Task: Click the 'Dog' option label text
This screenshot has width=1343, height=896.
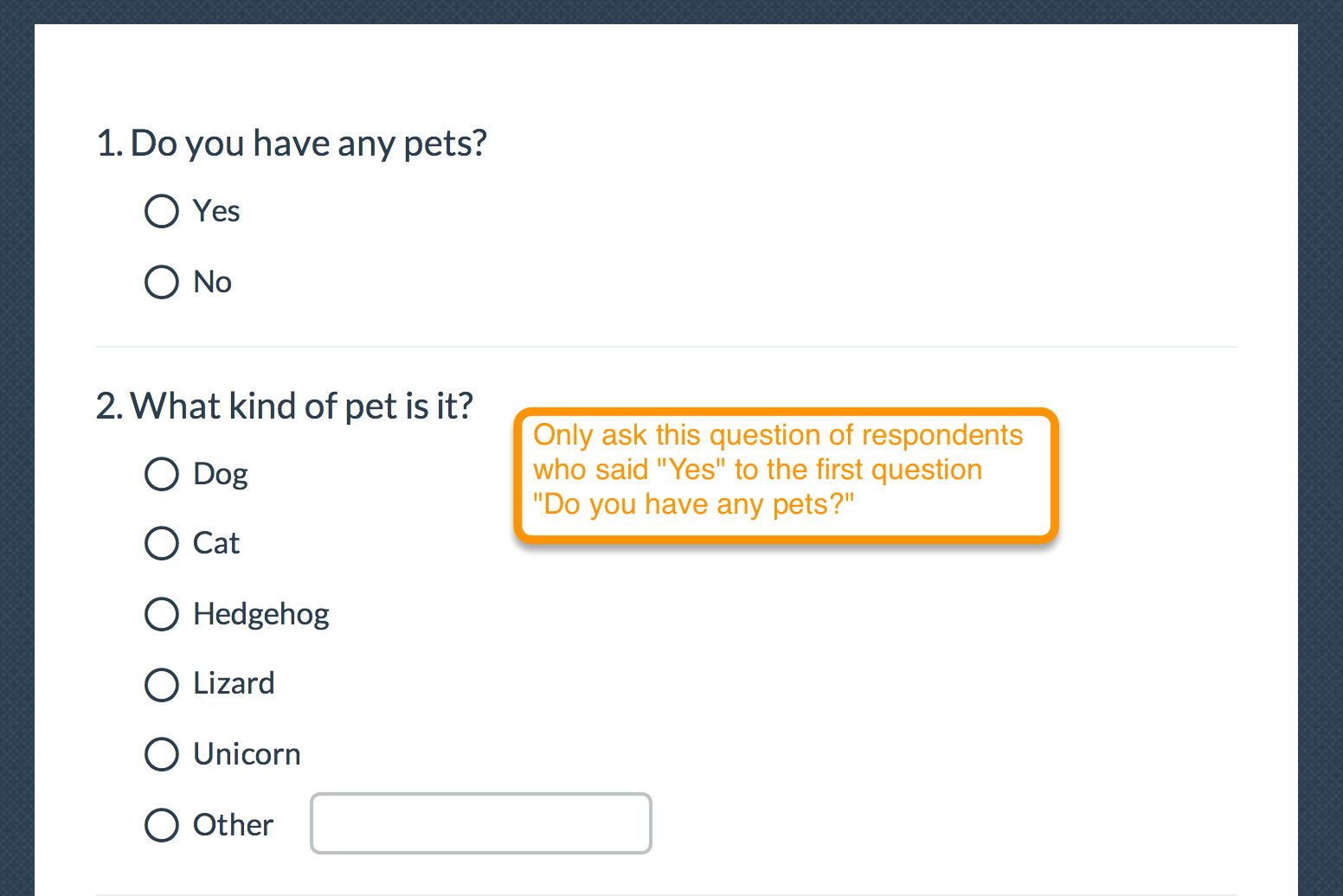Action: pyautogui.click(x=221, y=475)
